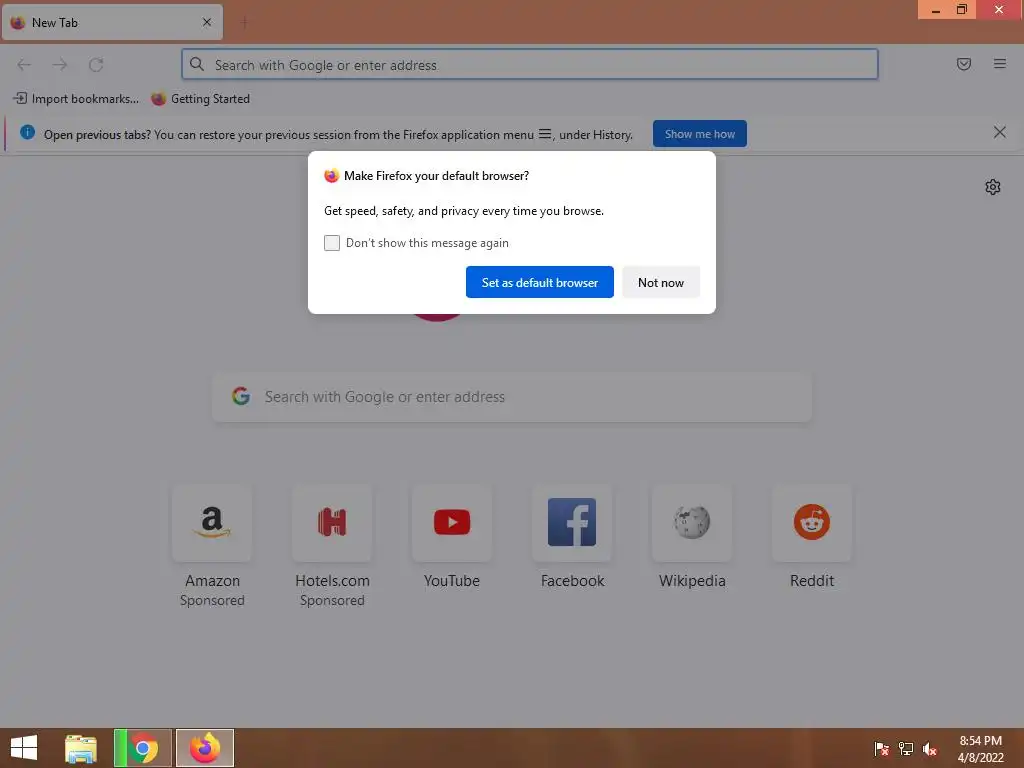Open the taskbar clock showing 8:54 PM

click(980, 748)
